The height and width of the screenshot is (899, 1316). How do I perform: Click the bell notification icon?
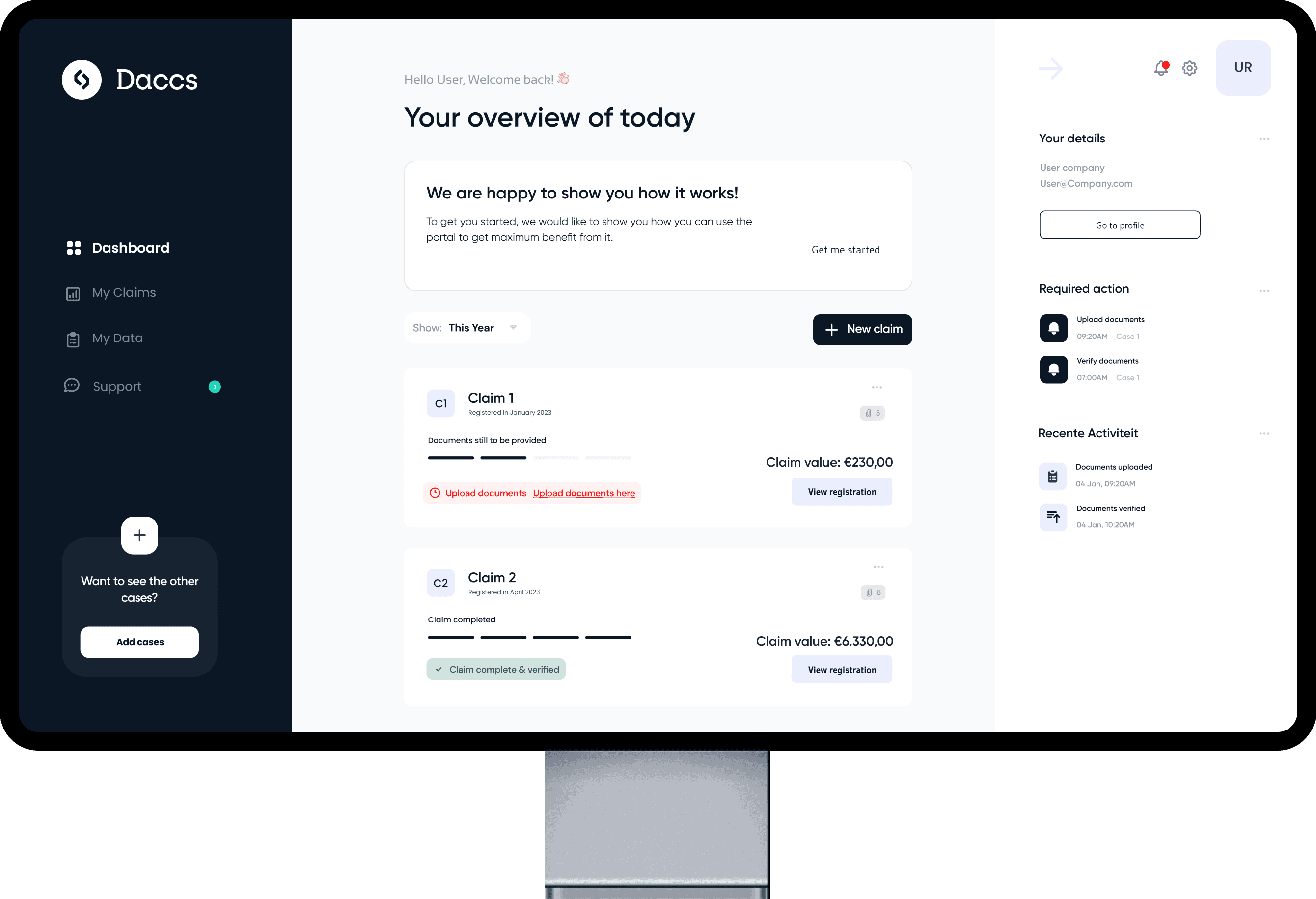[1162, 68]
